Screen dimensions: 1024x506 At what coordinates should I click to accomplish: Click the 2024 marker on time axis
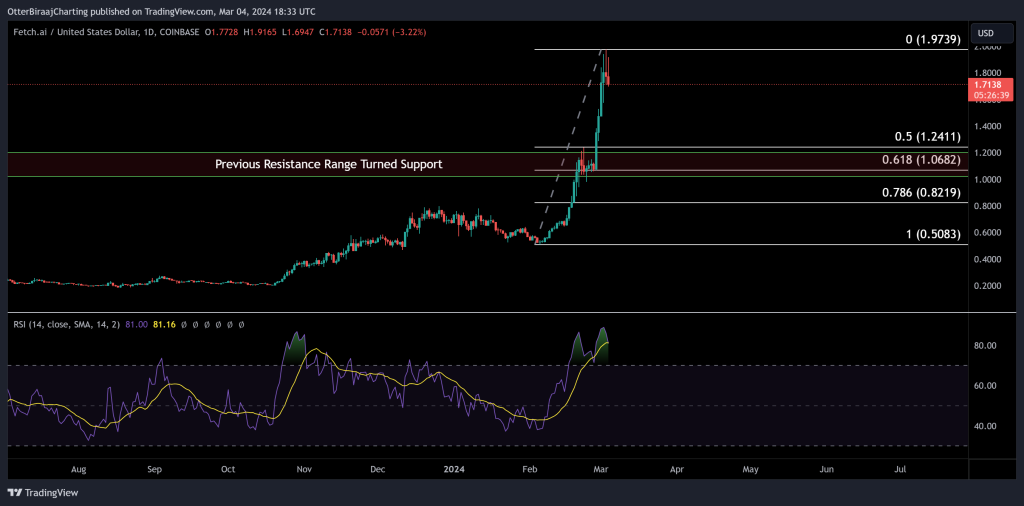point(455,468)
